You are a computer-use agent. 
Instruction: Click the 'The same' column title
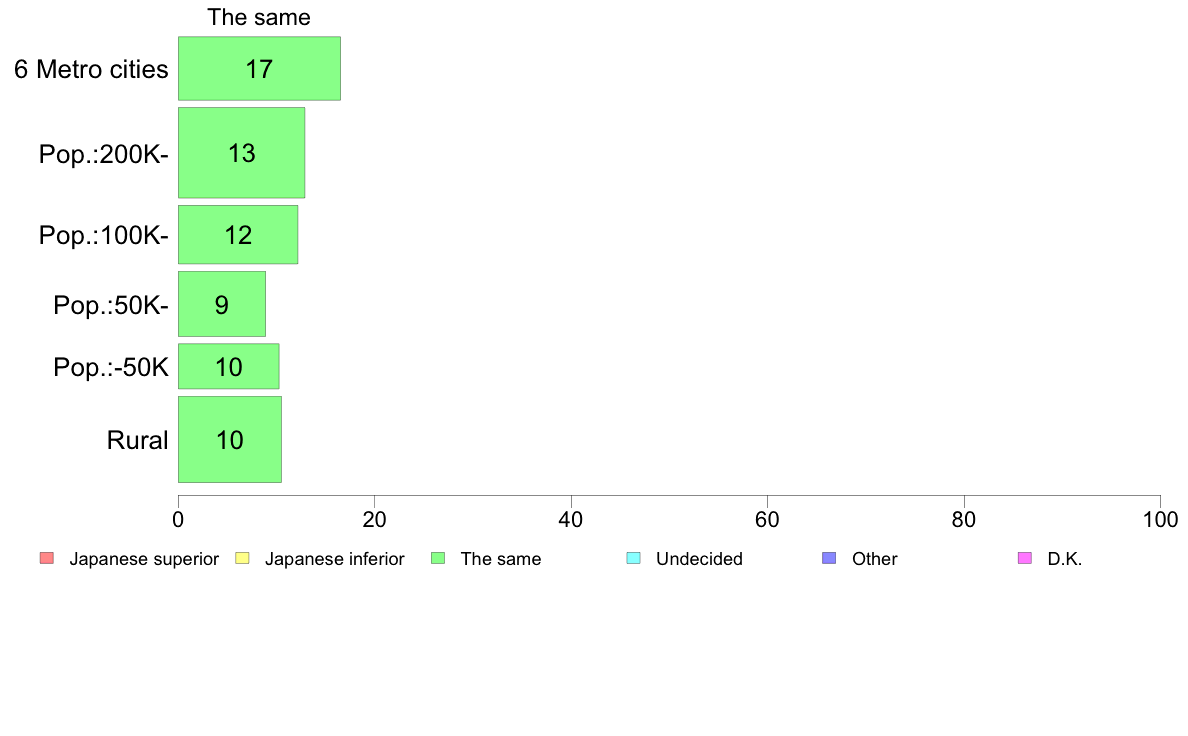259,17
